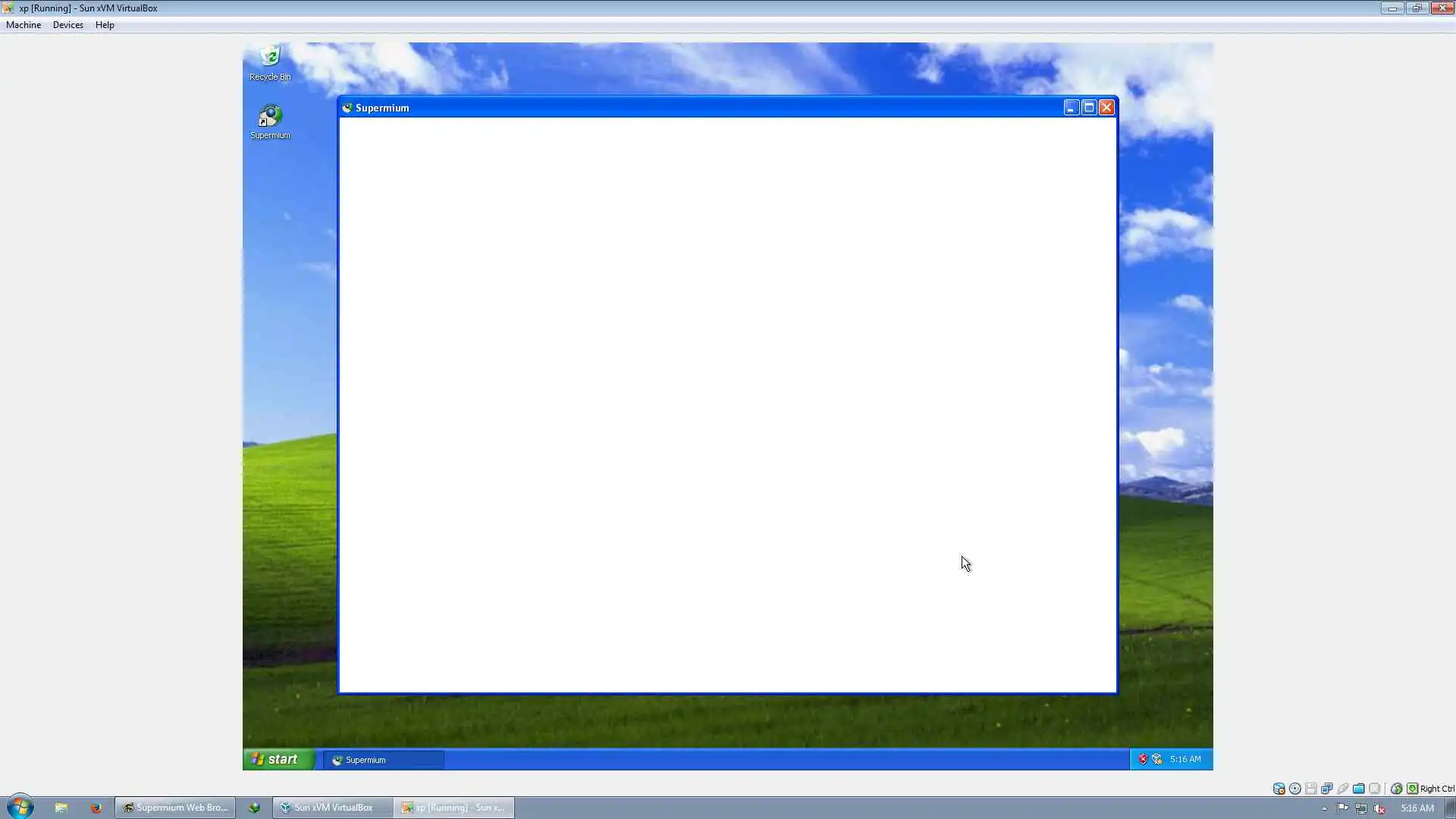Open the Machine menu

(24, 25)
